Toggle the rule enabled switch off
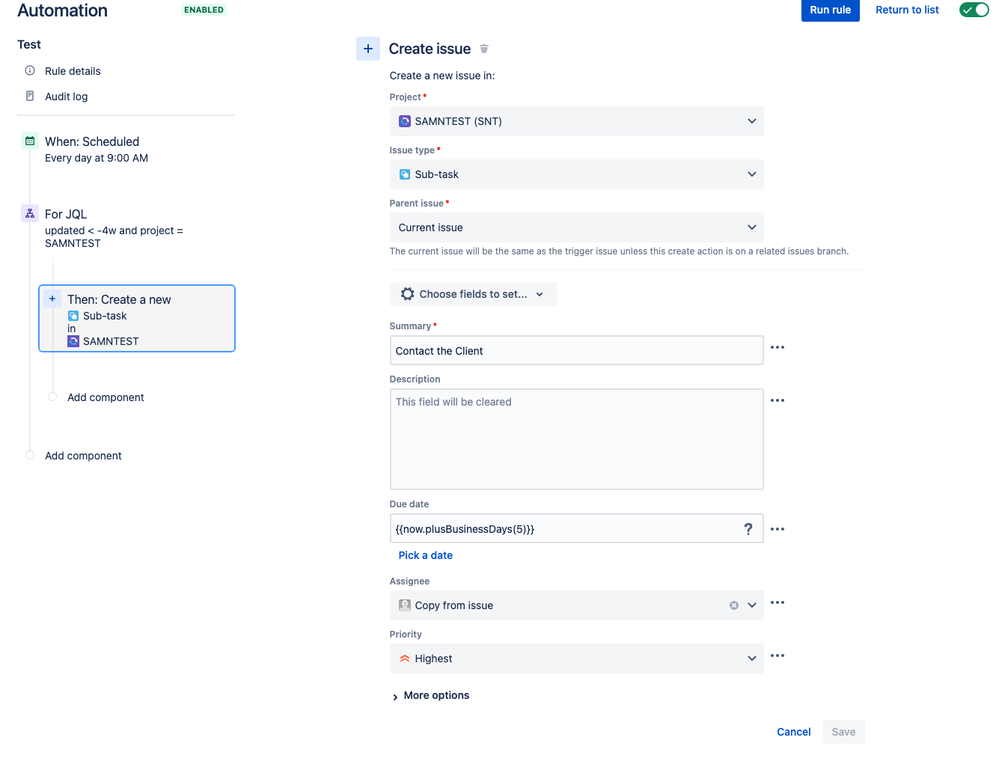Viewport: 999px width, 758px height. point(974,10)
